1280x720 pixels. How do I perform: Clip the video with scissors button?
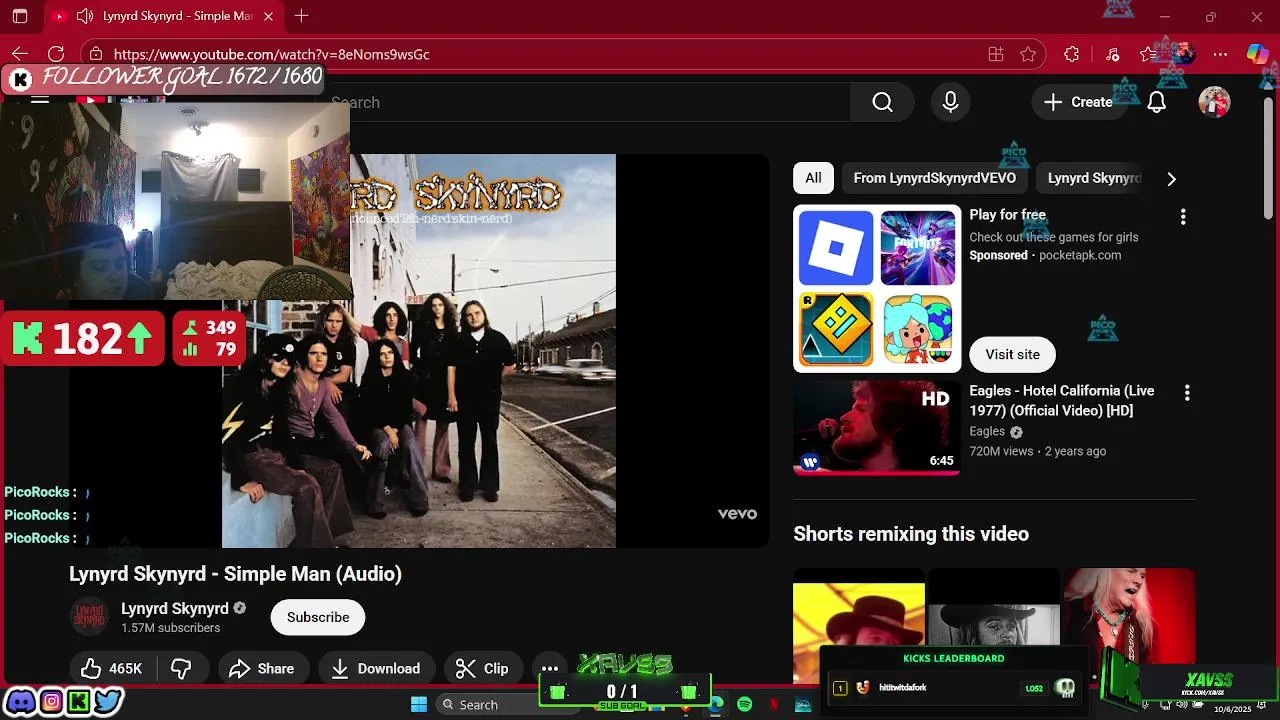click(482, 669)
